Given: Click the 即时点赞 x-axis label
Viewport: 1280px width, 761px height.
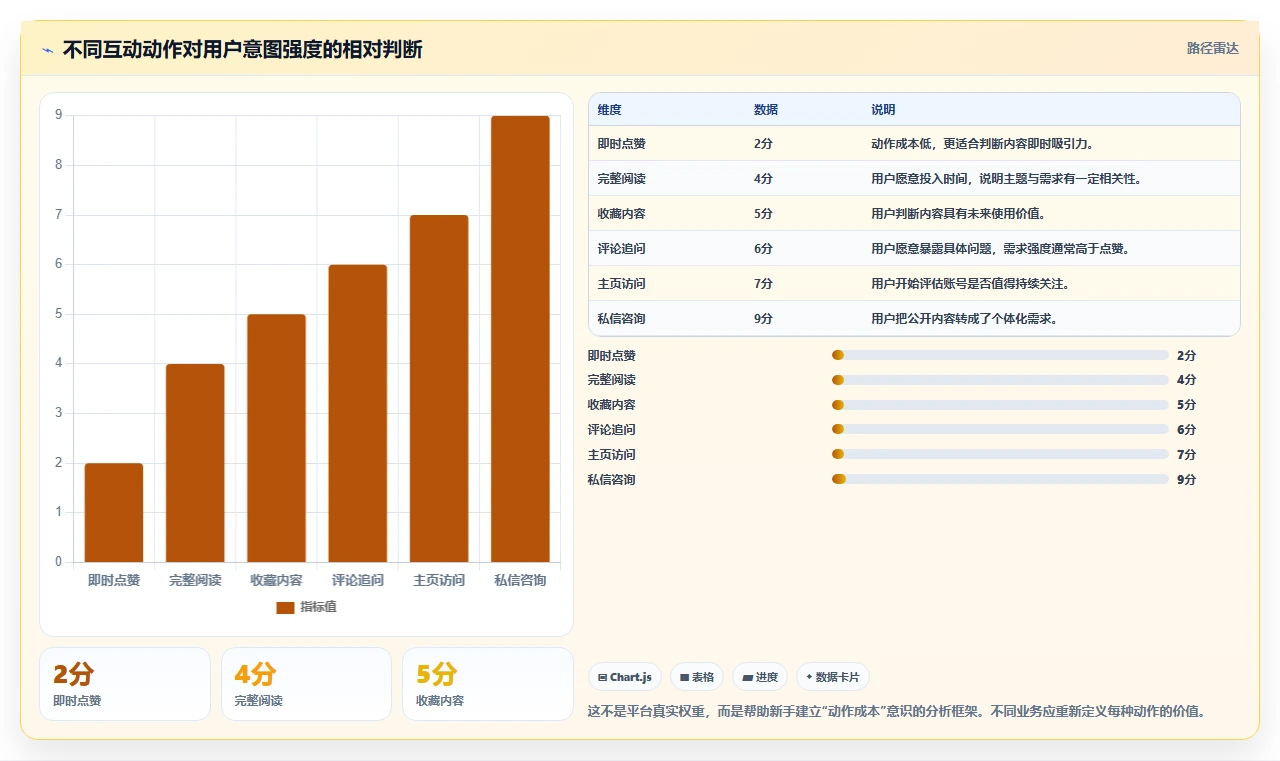Looking at the screenshot, I should (x=114, y=580).
